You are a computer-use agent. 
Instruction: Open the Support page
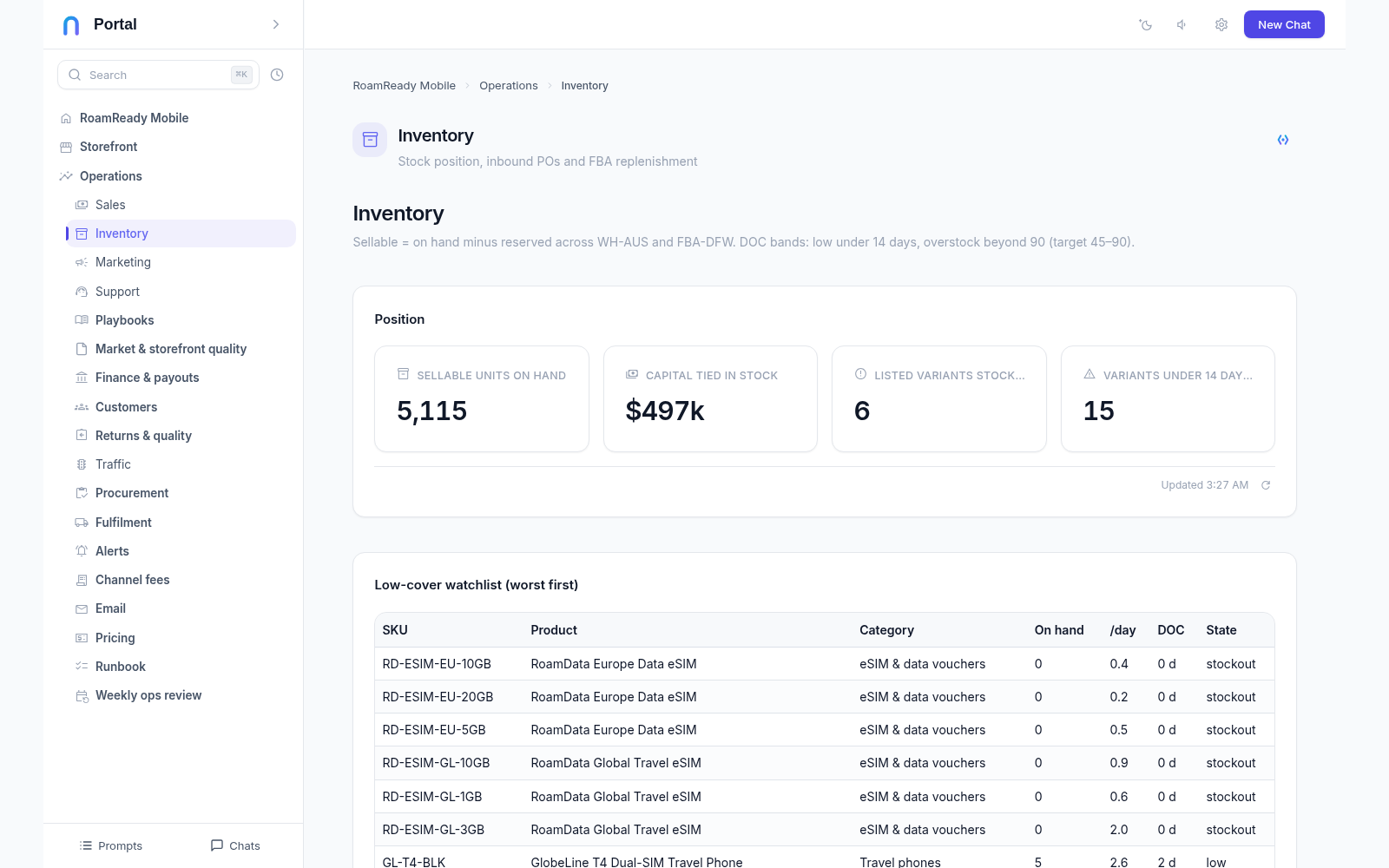coord(181,292)
